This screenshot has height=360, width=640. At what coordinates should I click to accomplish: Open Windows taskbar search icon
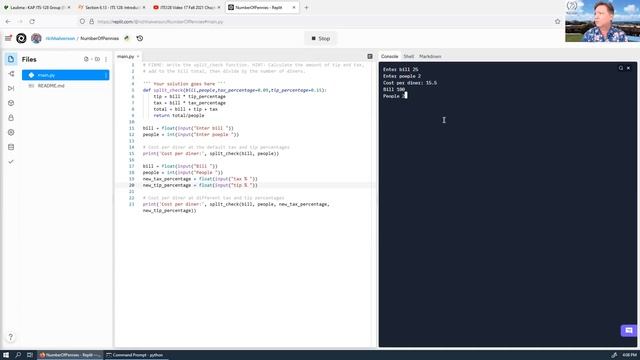pyautogui.click(x=18, y=355)
